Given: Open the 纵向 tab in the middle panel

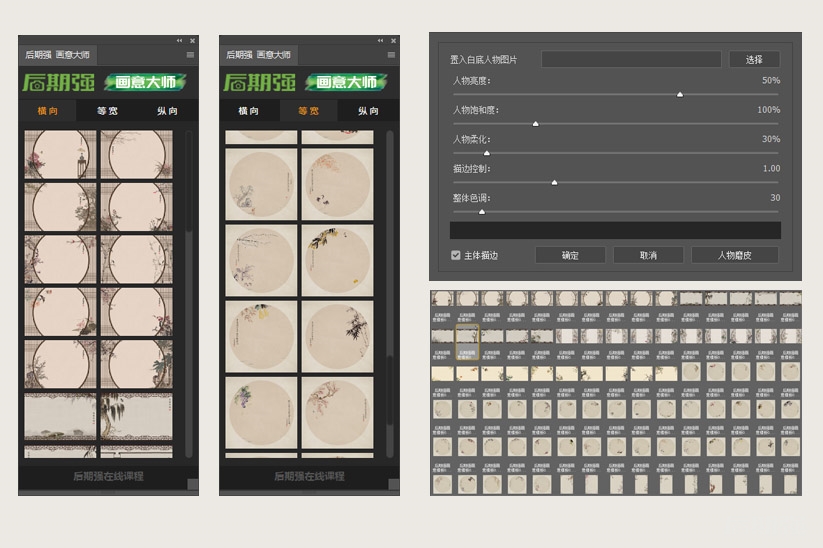Looking at the screenshot, I should pos(368,111).
